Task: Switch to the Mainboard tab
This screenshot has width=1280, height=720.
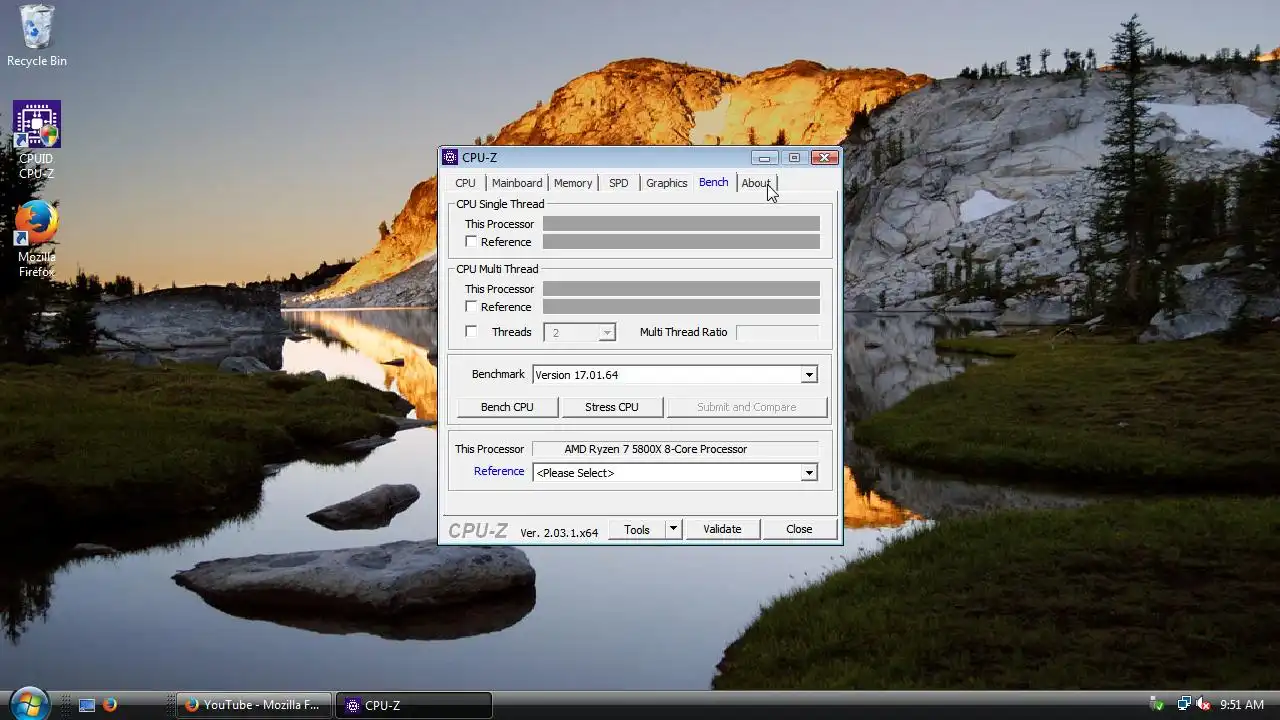Action: pos(517,183)
